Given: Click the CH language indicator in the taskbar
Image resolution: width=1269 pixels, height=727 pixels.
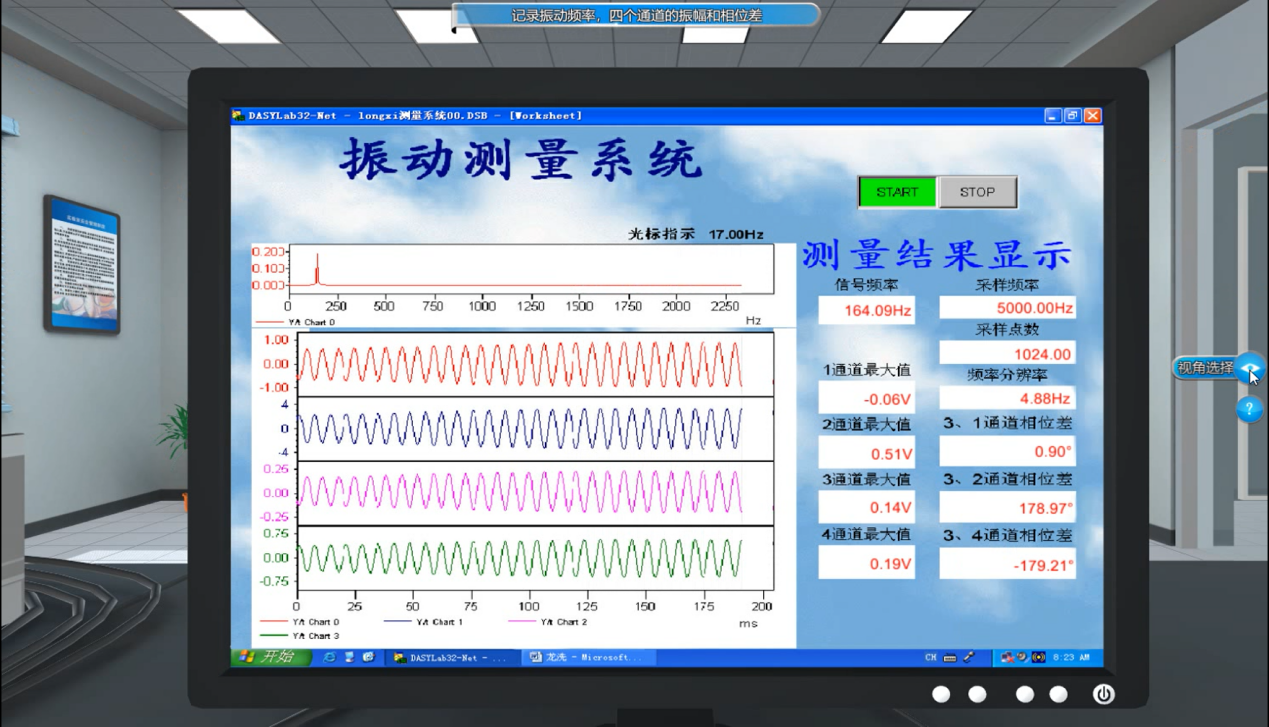Looking at the screenshot, I should click(930, 657).
